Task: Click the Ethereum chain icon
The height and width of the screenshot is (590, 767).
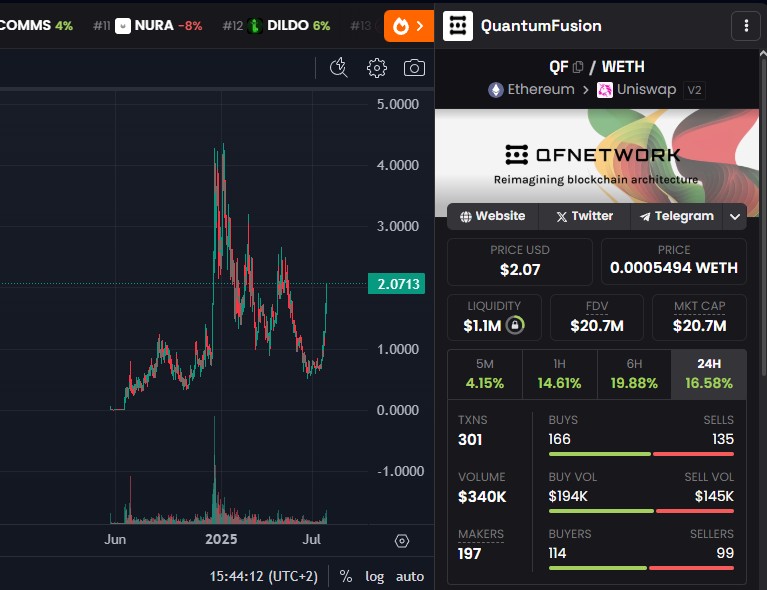Action: point(496,90)
